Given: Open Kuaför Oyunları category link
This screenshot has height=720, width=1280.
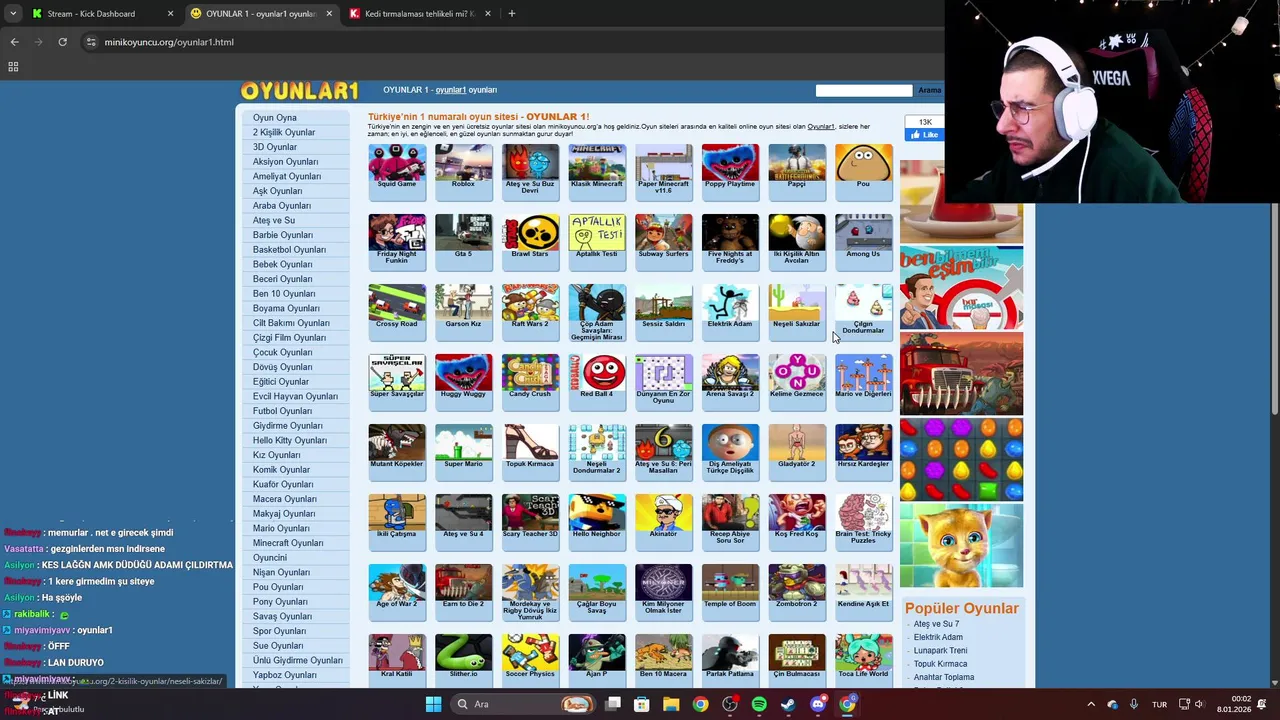Looking at the screenshot, I should (283, 484).
